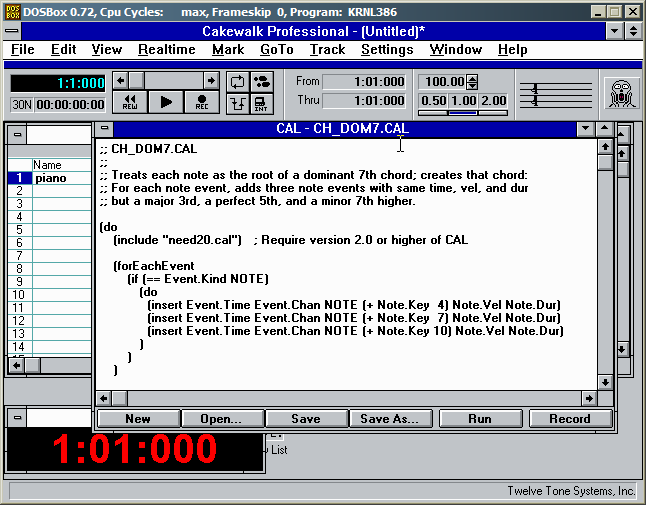
Task: Open the big time window control menu
Action: click(x=17, y=418)
